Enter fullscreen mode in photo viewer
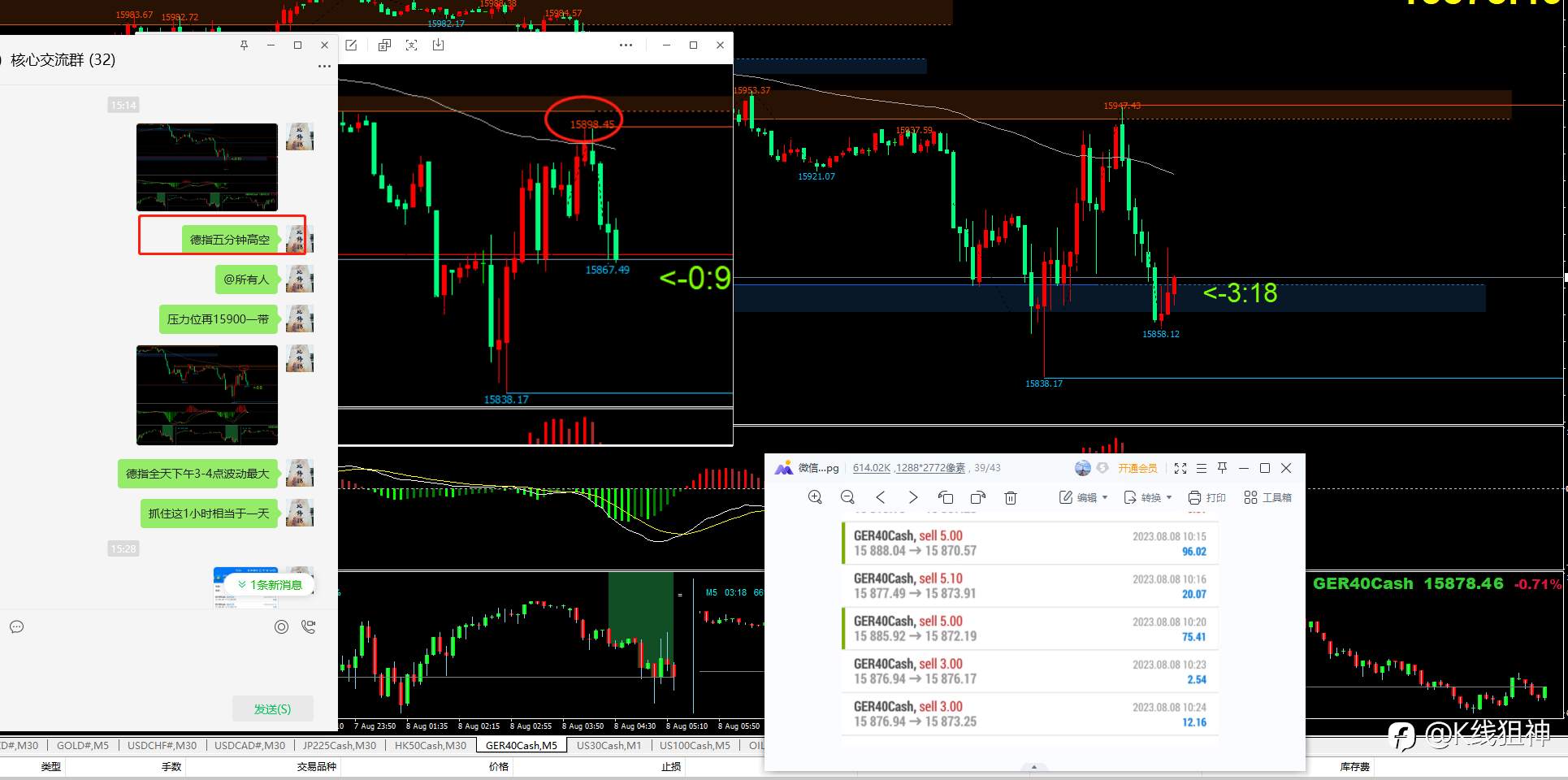Viewport: 1568px width, 780px height. coord(1180,468)
